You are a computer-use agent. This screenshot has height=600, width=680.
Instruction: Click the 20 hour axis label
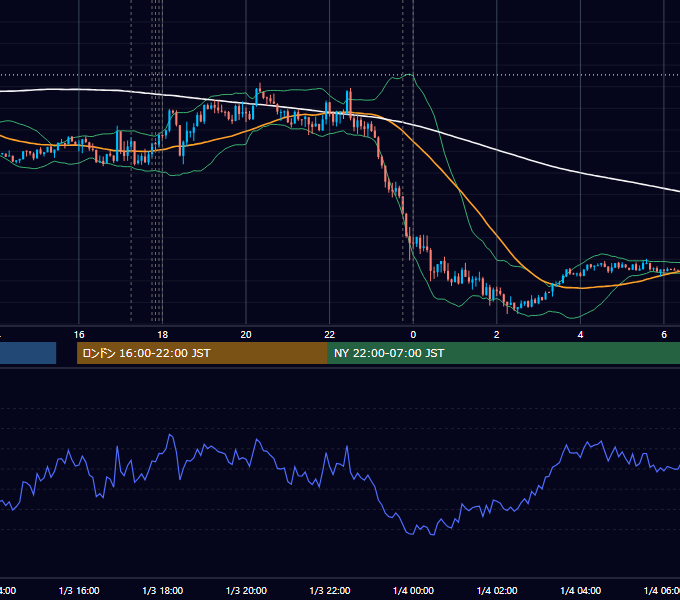(246, 335)
